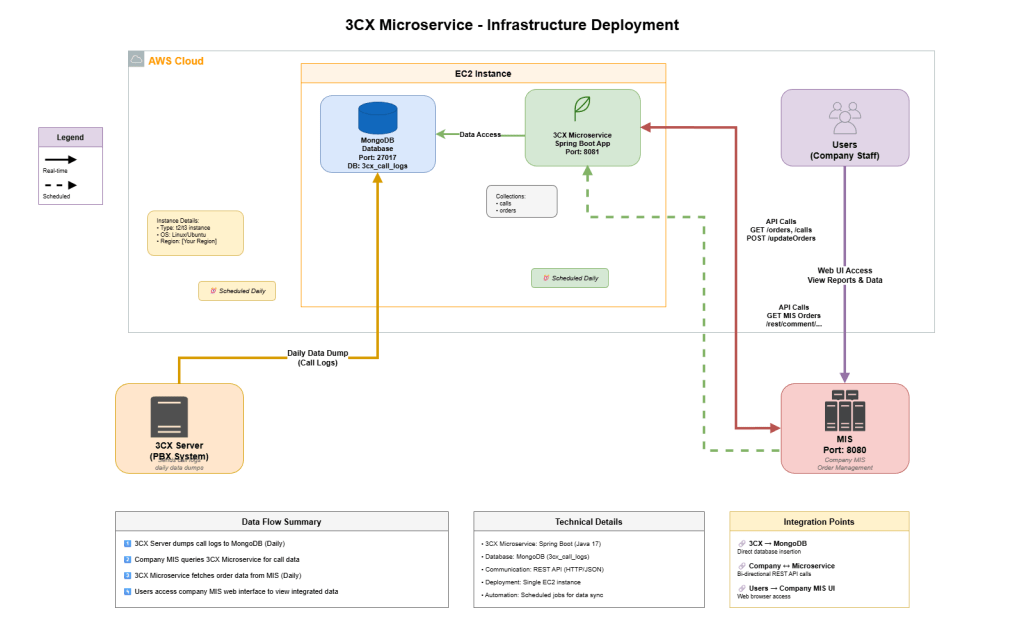
Task: Click the AWS Cloud logo icon
Action: click(135, 60)
